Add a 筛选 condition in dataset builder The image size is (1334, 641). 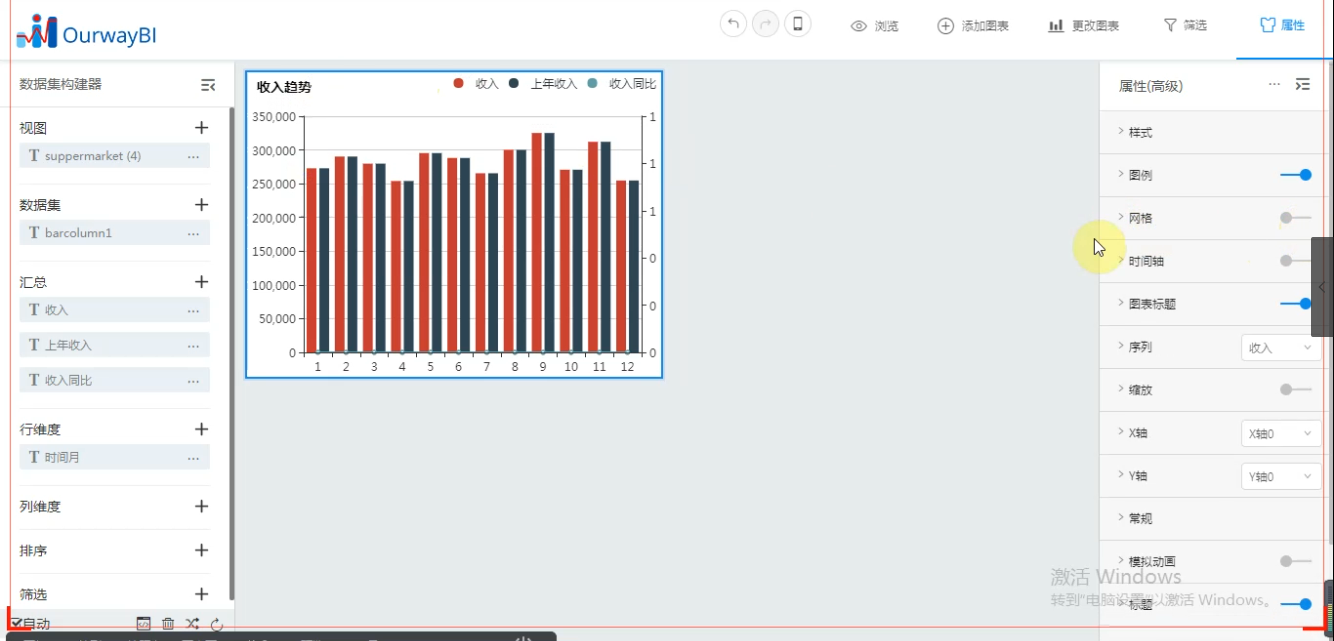[x=201, y=594]
